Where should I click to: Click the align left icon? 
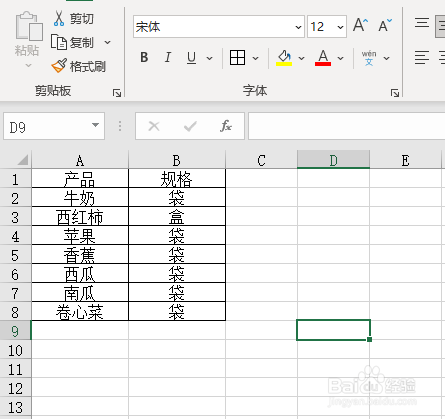(x=422, y=57)
